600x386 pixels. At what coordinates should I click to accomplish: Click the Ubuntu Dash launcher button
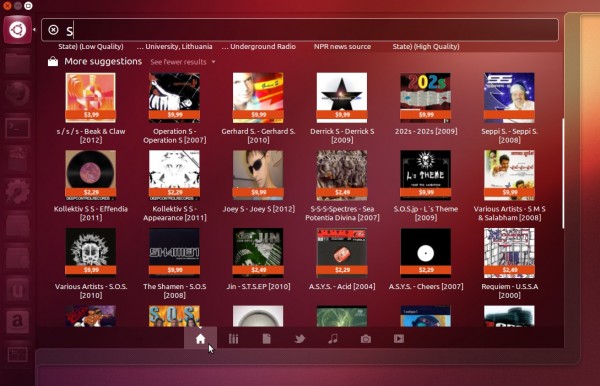(17, 30)
